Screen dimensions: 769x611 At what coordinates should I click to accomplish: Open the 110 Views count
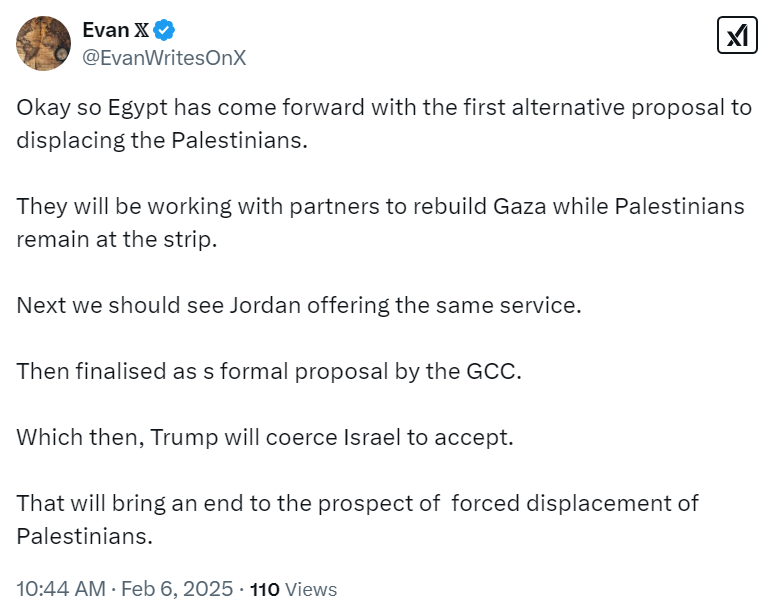pos(293,589)
